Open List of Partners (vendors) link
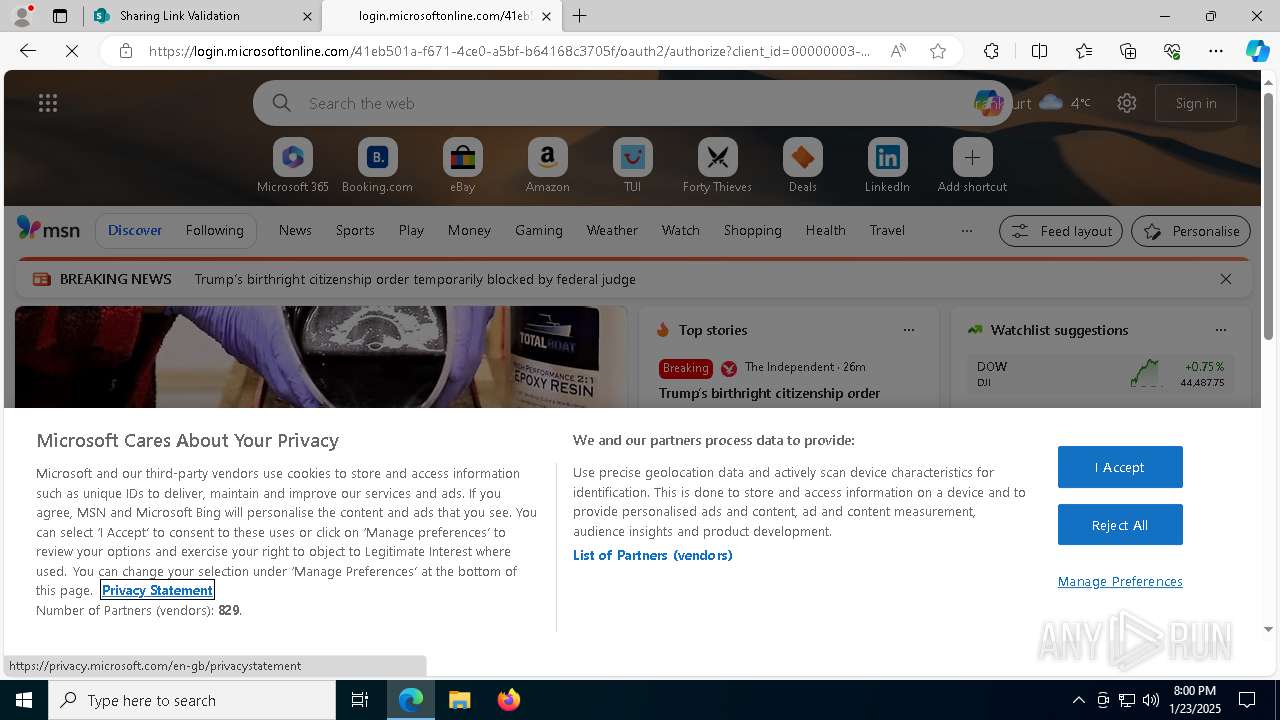This screenshot has height=720, width=1280. [x=653, y=555]
